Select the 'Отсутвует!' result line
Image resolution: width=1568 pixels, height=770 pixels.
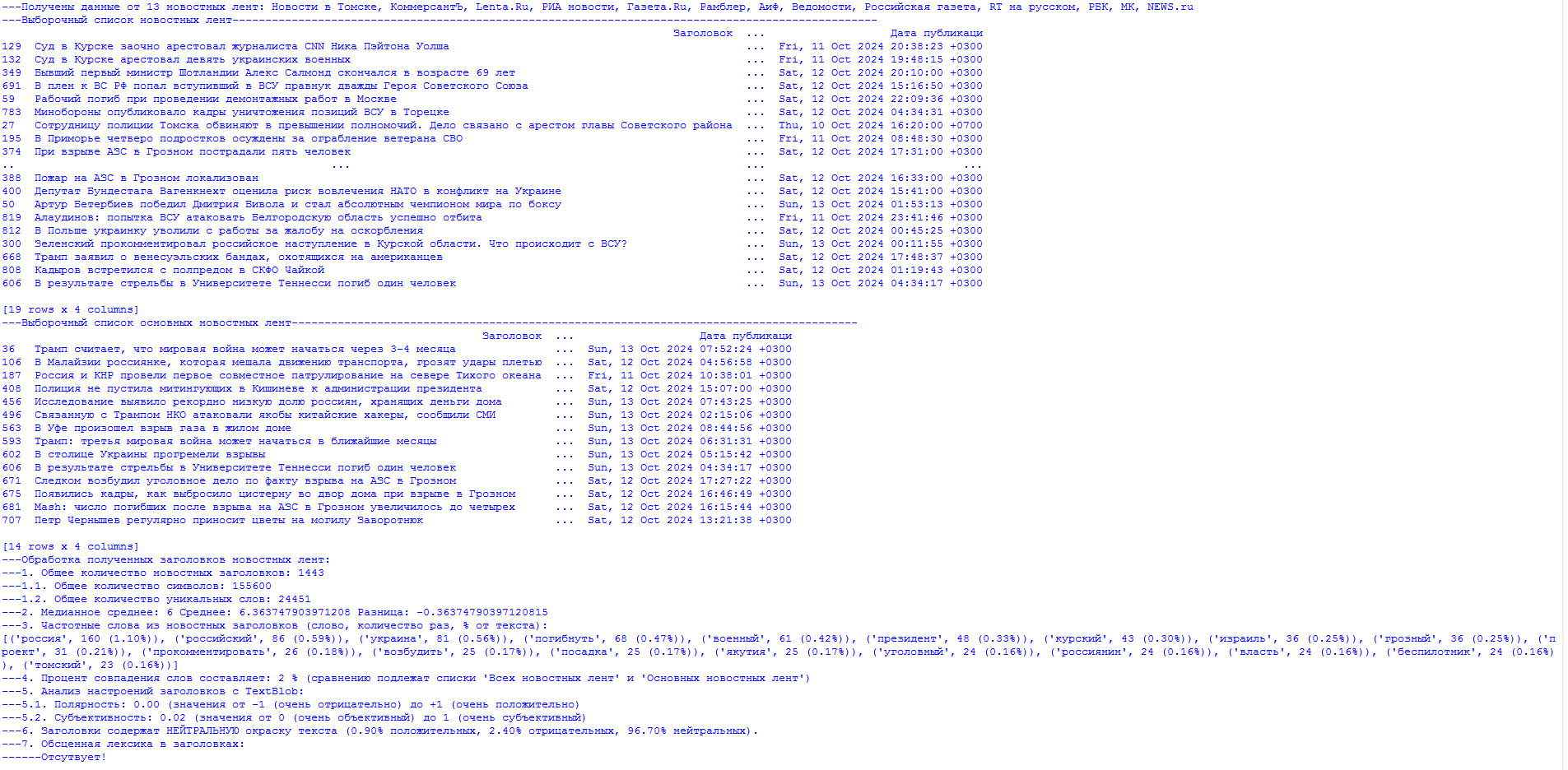[x=54, y=757]
